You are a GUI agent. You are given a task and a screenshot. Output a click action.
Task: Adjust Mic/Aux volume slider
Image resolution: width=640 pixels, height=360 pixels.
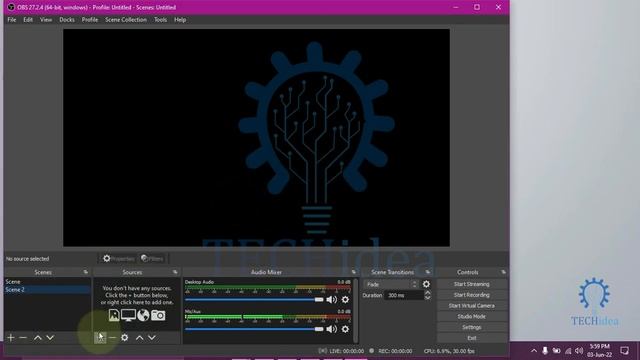pyautogui.click(x=254, y=329)
